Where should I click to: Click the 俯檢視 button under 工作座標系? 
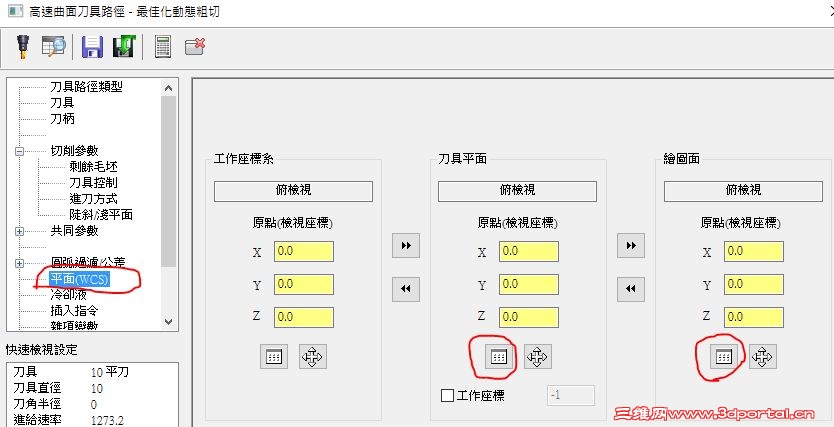point(293,191)
